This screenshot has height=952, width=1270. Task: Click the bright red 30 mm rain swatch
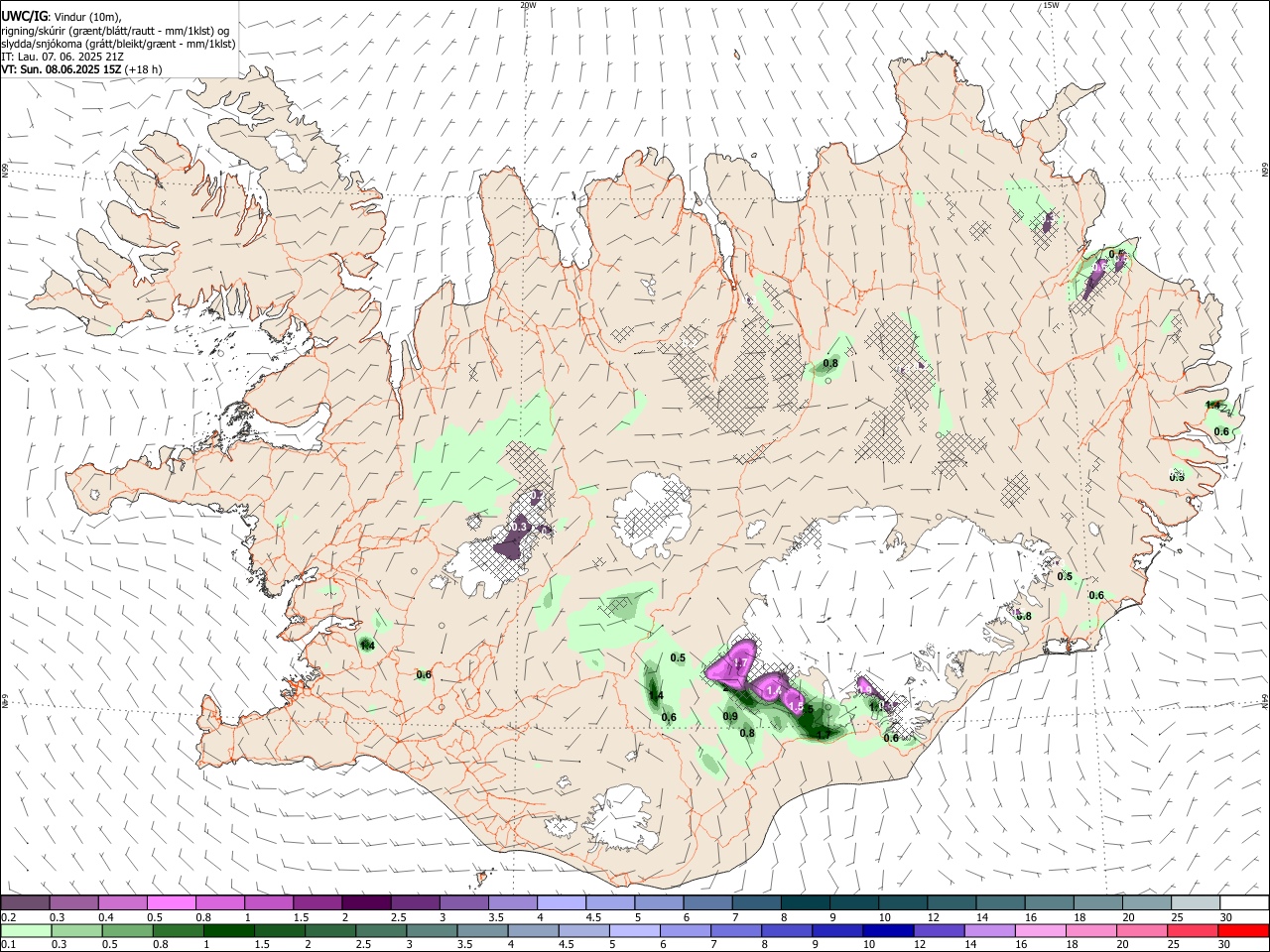point(1243,930)
